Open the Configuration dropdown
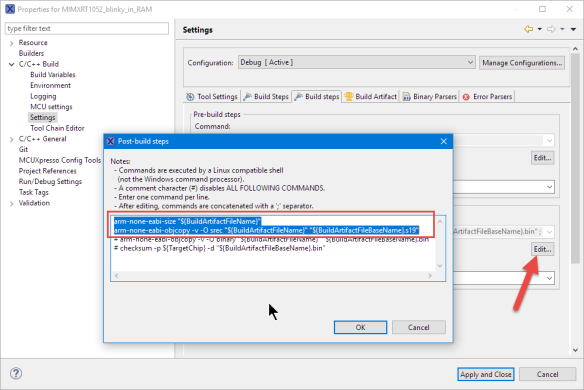 tap(356, 63)
